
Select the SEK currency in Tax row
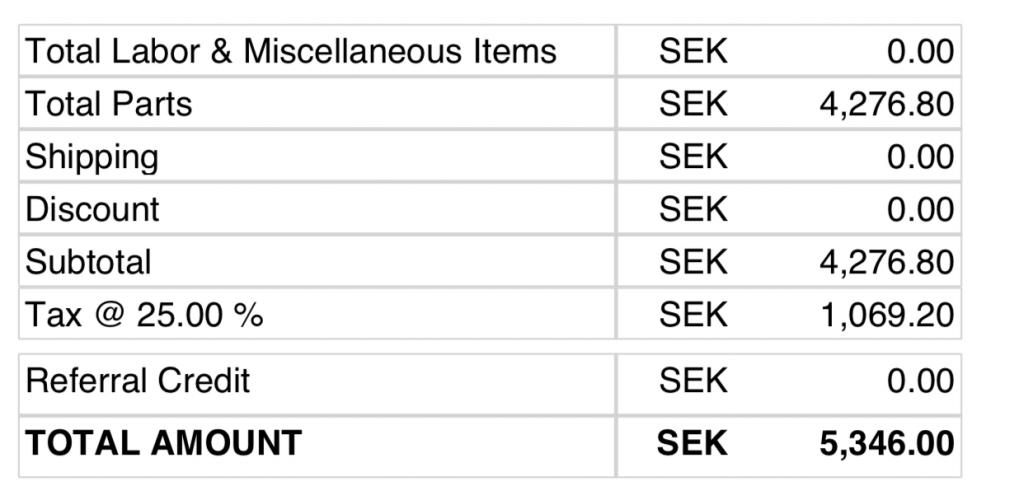point(692,315)
